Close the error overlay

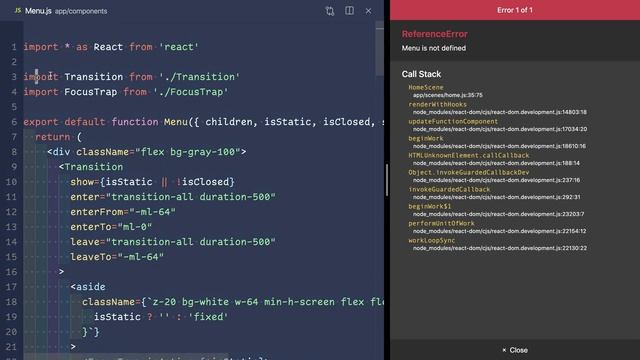(515, 350)
